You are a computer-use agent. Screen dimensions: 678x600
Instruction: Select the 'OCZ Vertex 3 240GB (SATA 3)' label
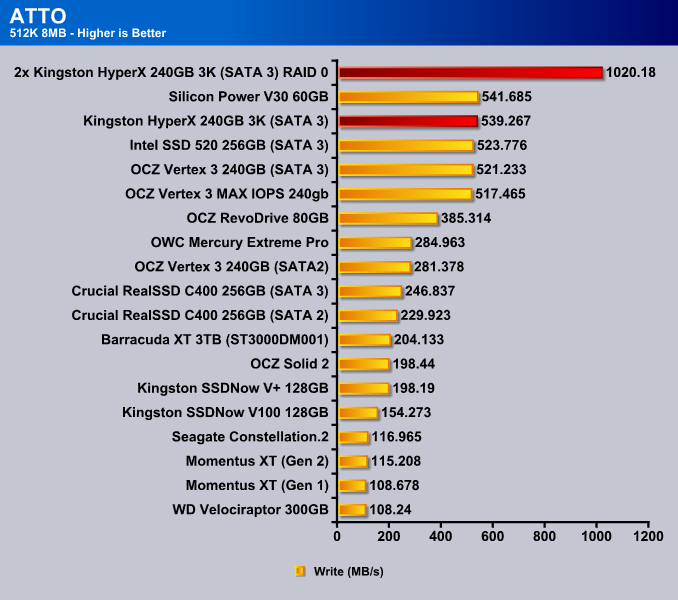pos(230,169)
